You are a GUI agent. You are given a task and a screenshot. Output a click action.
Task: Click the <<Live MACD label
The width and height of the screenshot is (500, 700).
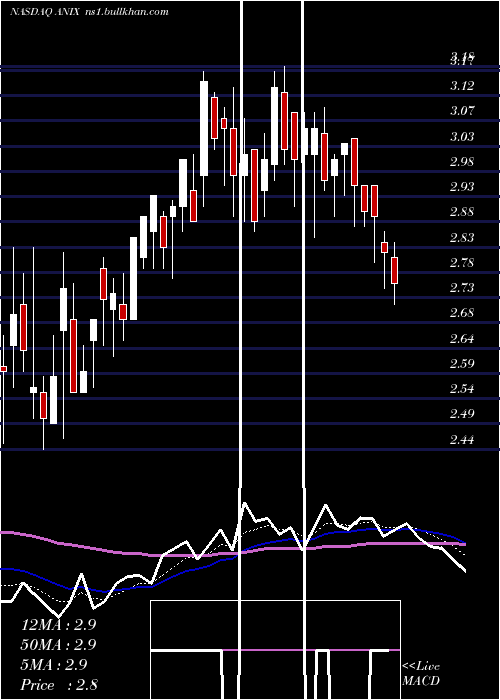[x=421, y=674]
